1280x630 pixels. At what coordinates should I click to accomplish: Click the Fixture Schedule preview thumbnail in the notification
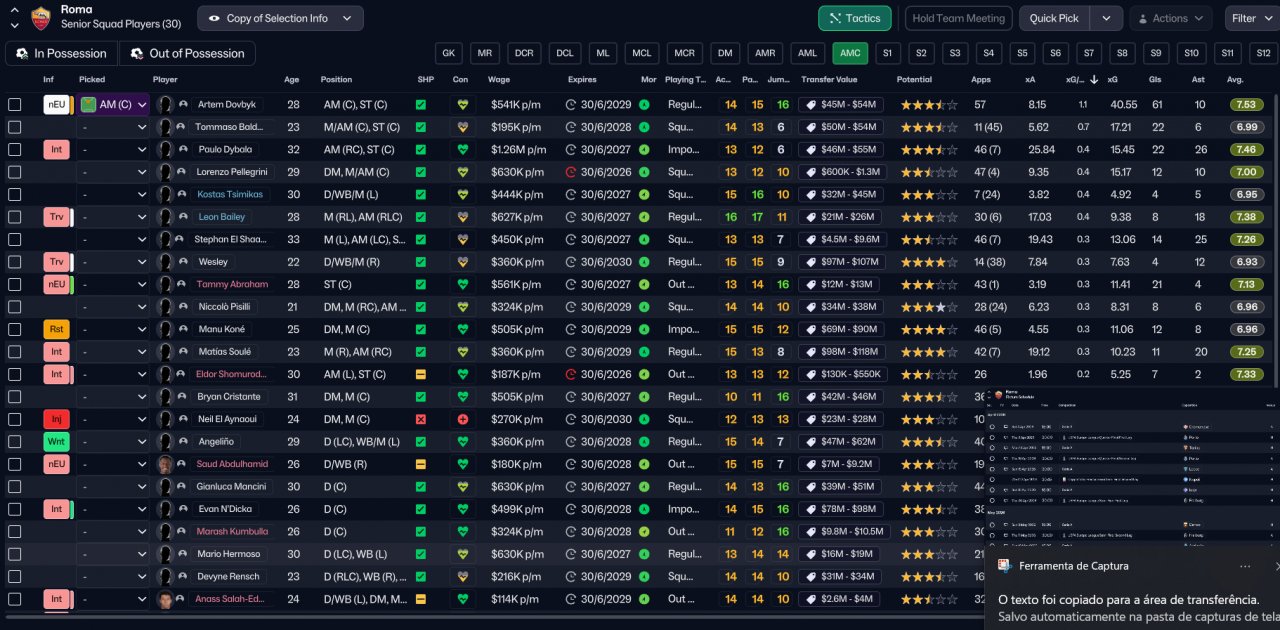(1132, 468)
